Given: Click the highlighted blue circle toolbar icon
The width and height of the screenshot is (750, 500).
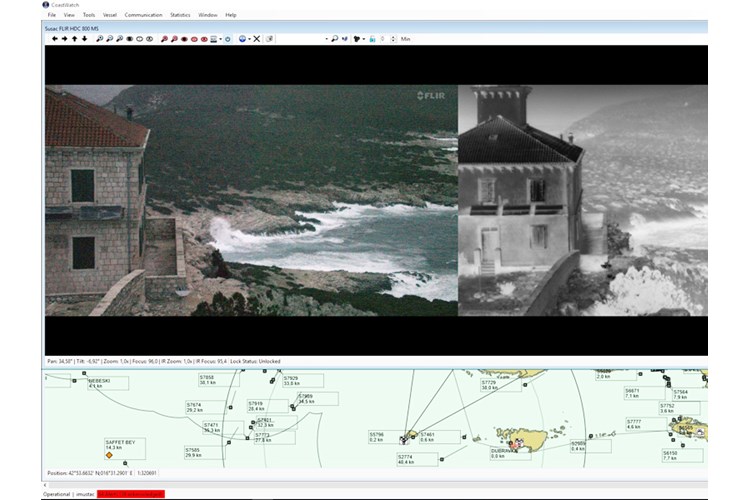Looking at the screenshot, I should (x=228, y=39).
